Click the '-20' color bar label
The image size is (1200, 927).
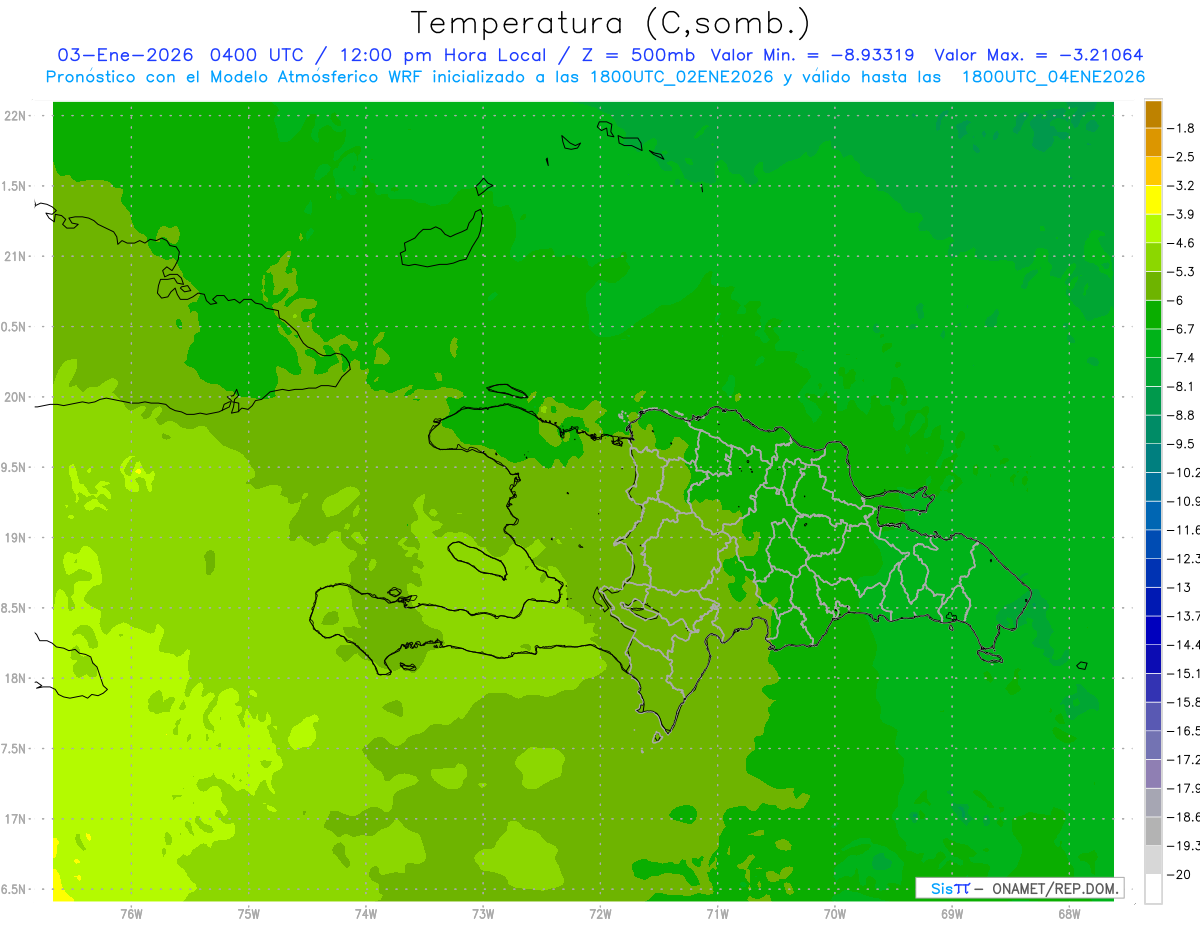[1179, 875]
